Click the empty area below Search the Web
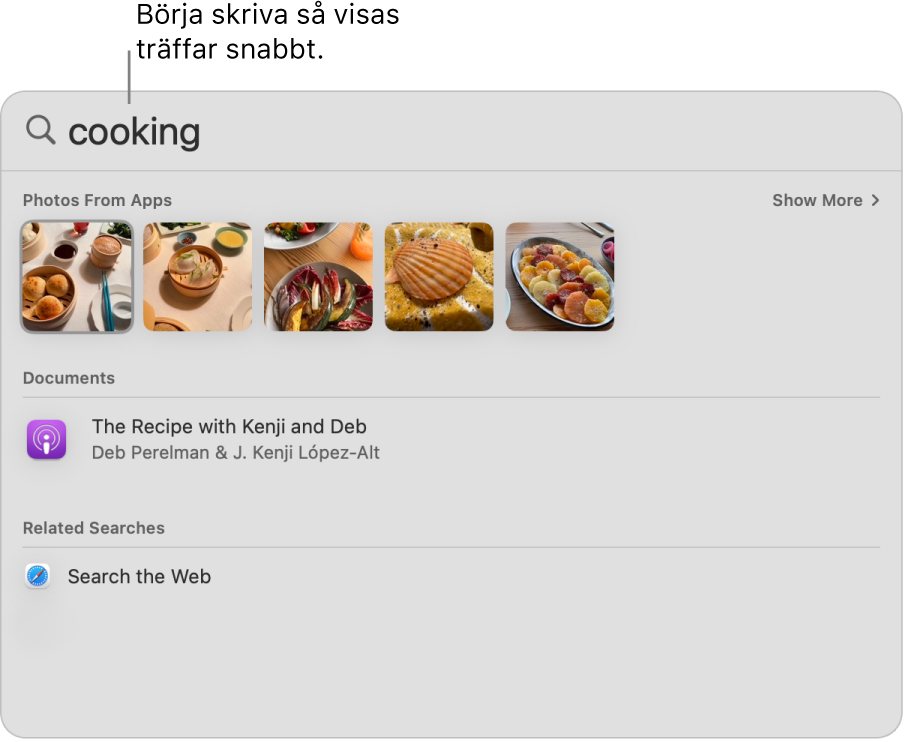907x742 pixels. tap(450, 660)
